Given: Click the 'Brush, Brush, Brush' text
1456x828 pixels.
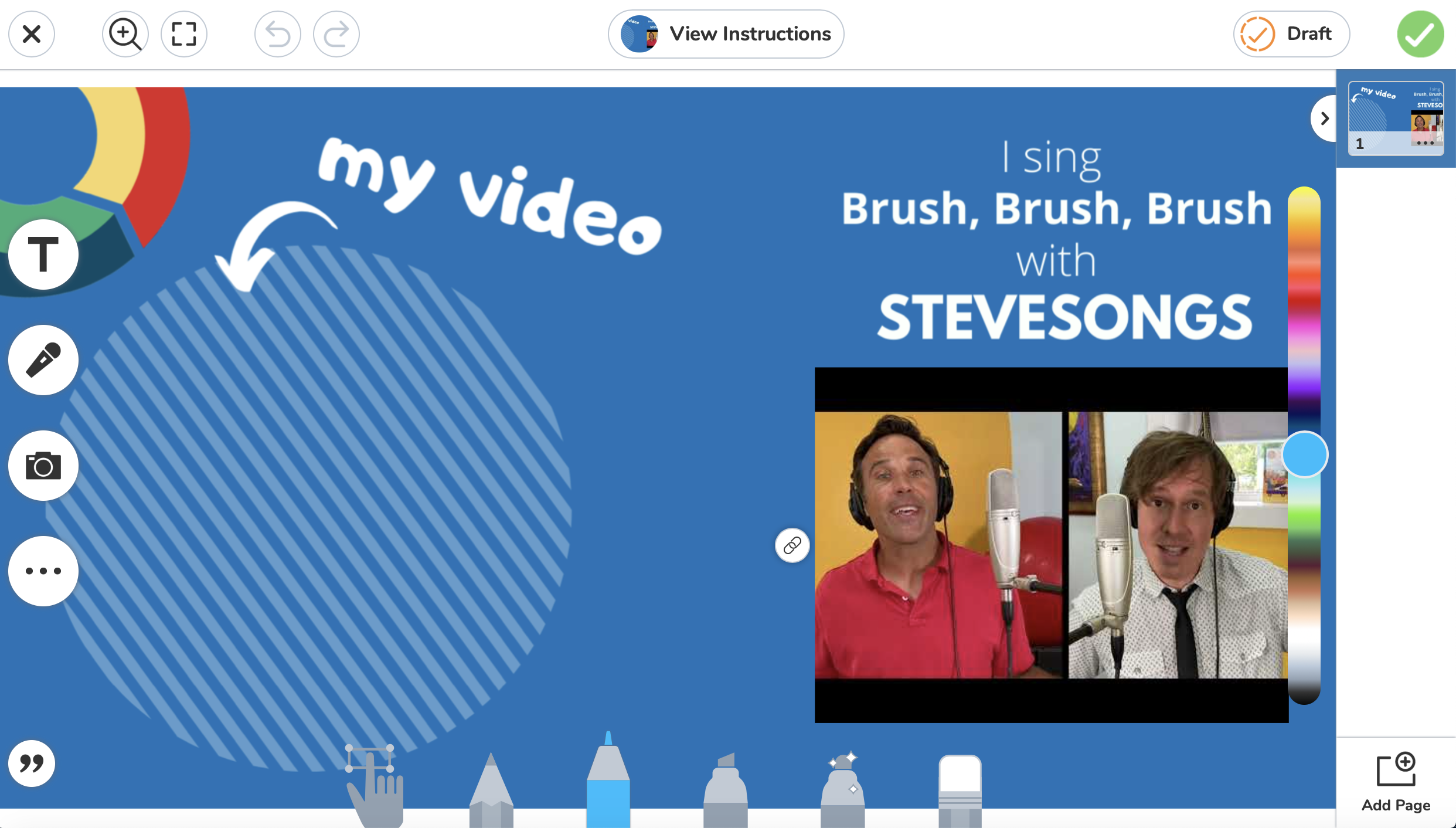Looking at the screenshot, I should click(x=1057, y=209).
